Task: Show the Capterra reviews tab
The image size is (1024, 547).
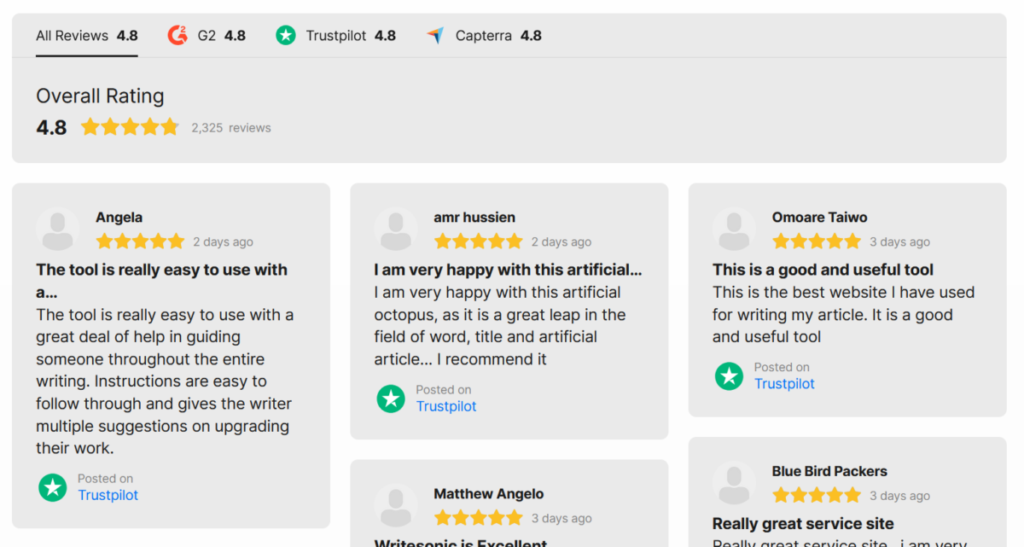Action: click(x=483, y=35)
